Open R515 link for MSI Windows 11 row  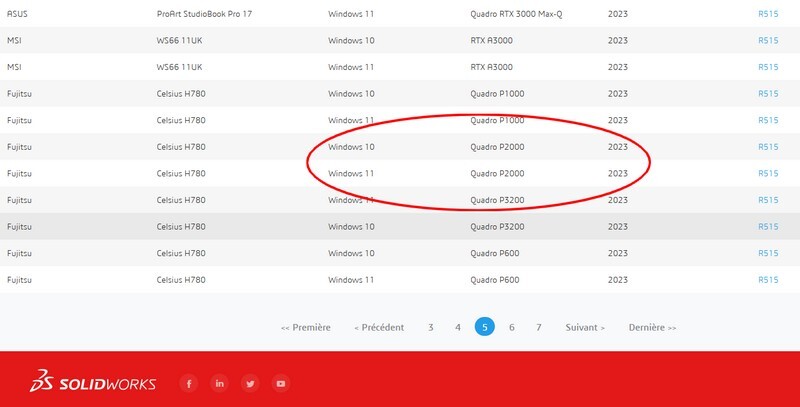[x=768, y=67]
